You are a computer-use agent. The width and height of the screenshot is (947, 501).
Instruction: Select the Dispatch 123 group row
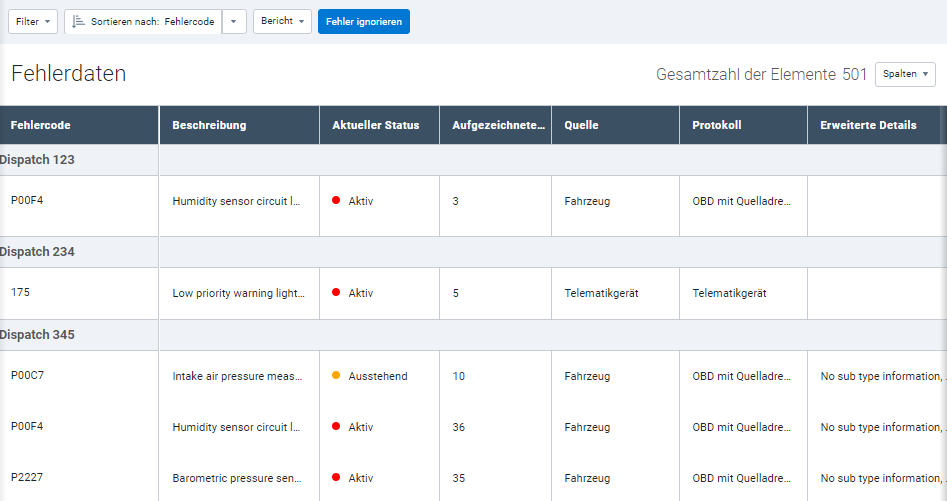38,160
